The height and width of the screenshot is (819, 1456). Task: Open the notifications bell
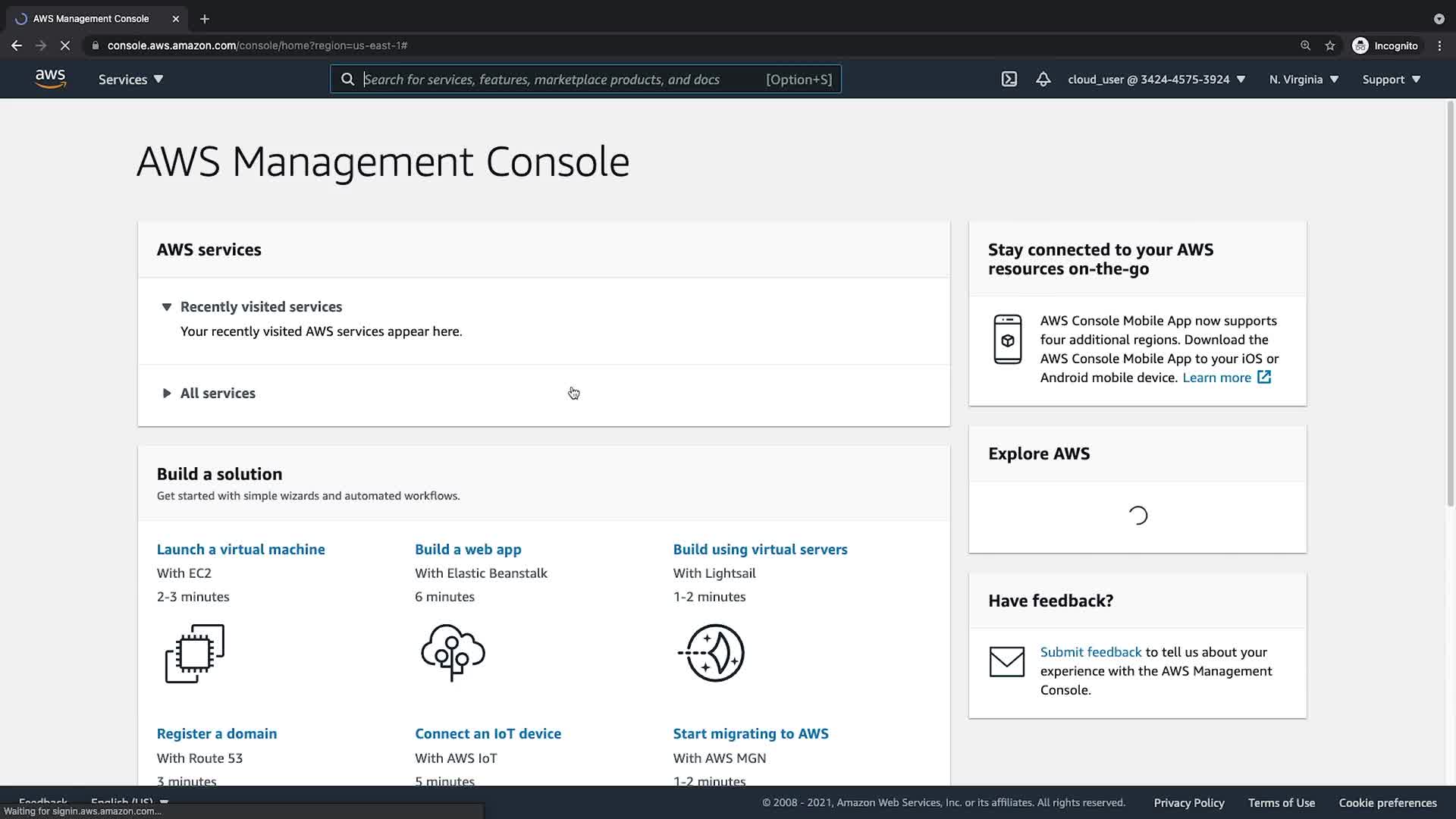click(x=1043, y=79)
